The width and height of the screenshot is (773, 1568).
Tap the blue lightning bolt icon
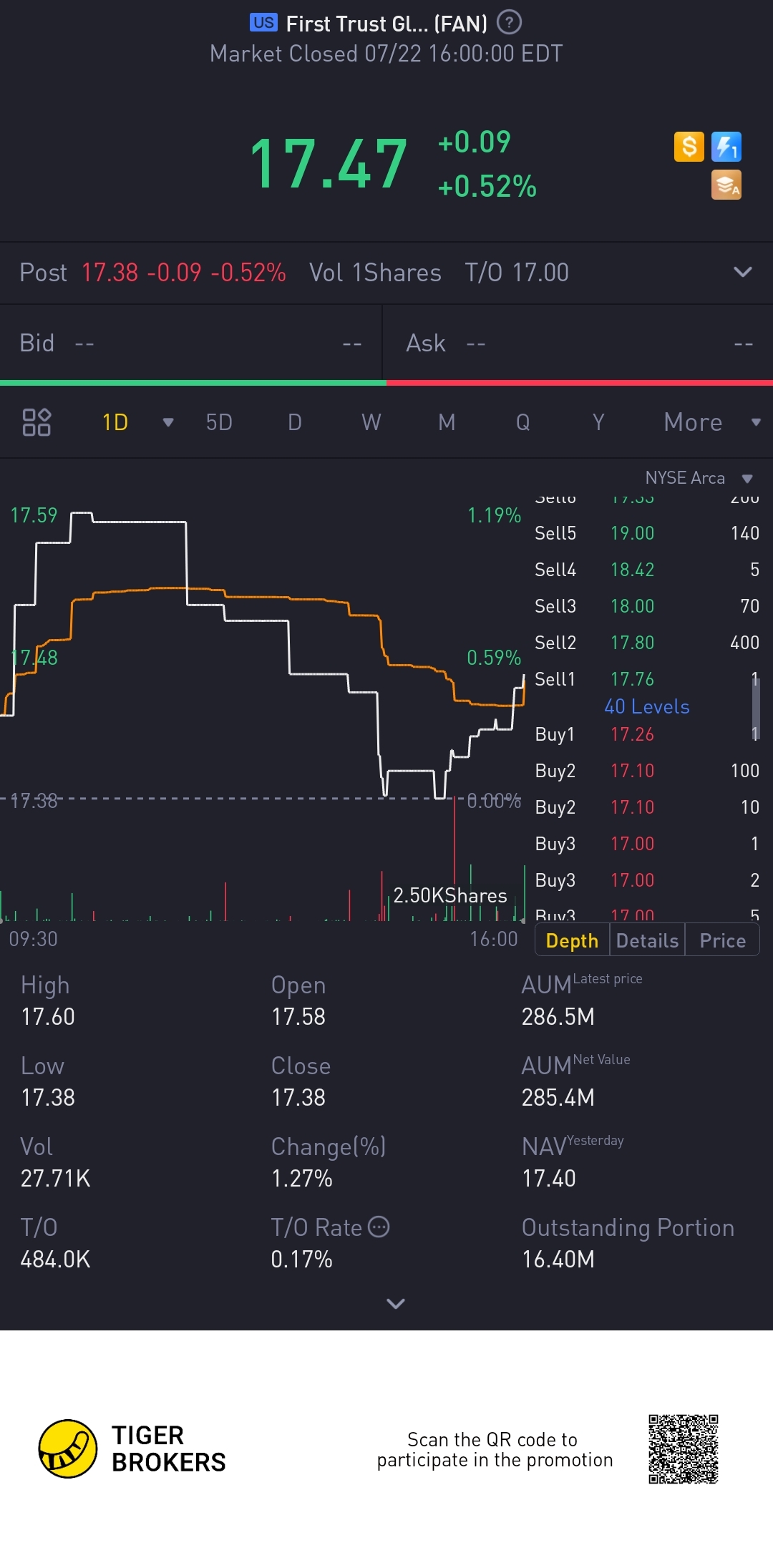pyautogui.click(x=726, y=147)
